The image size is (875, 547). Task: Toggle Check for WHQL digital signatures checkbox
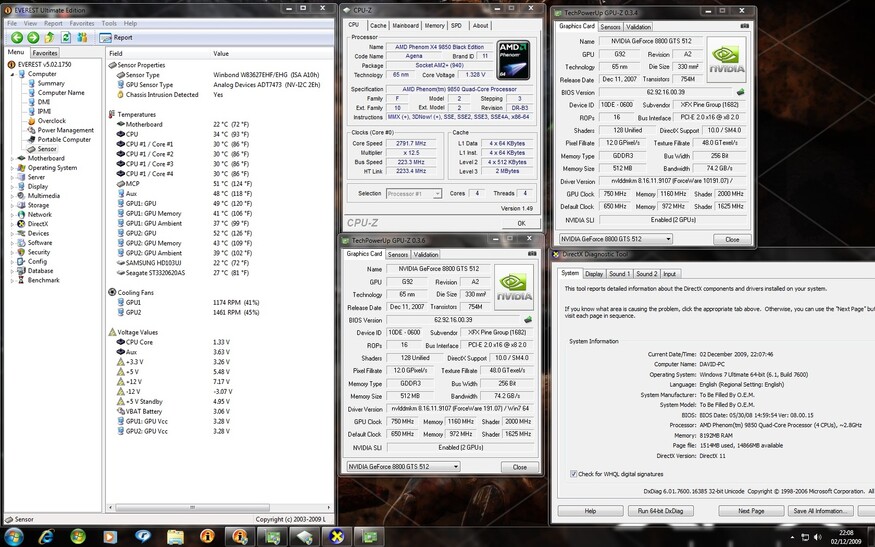(573, 474)
